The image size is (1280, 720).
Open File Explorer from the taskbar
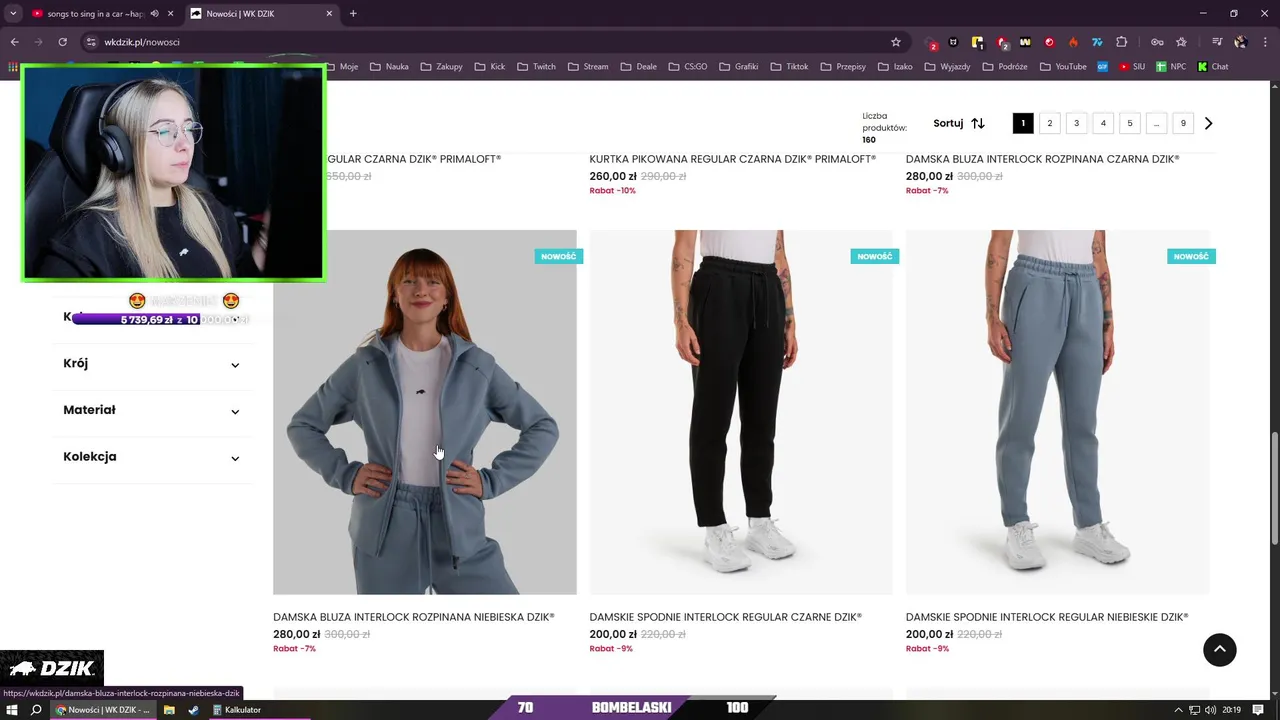[169, 710]
